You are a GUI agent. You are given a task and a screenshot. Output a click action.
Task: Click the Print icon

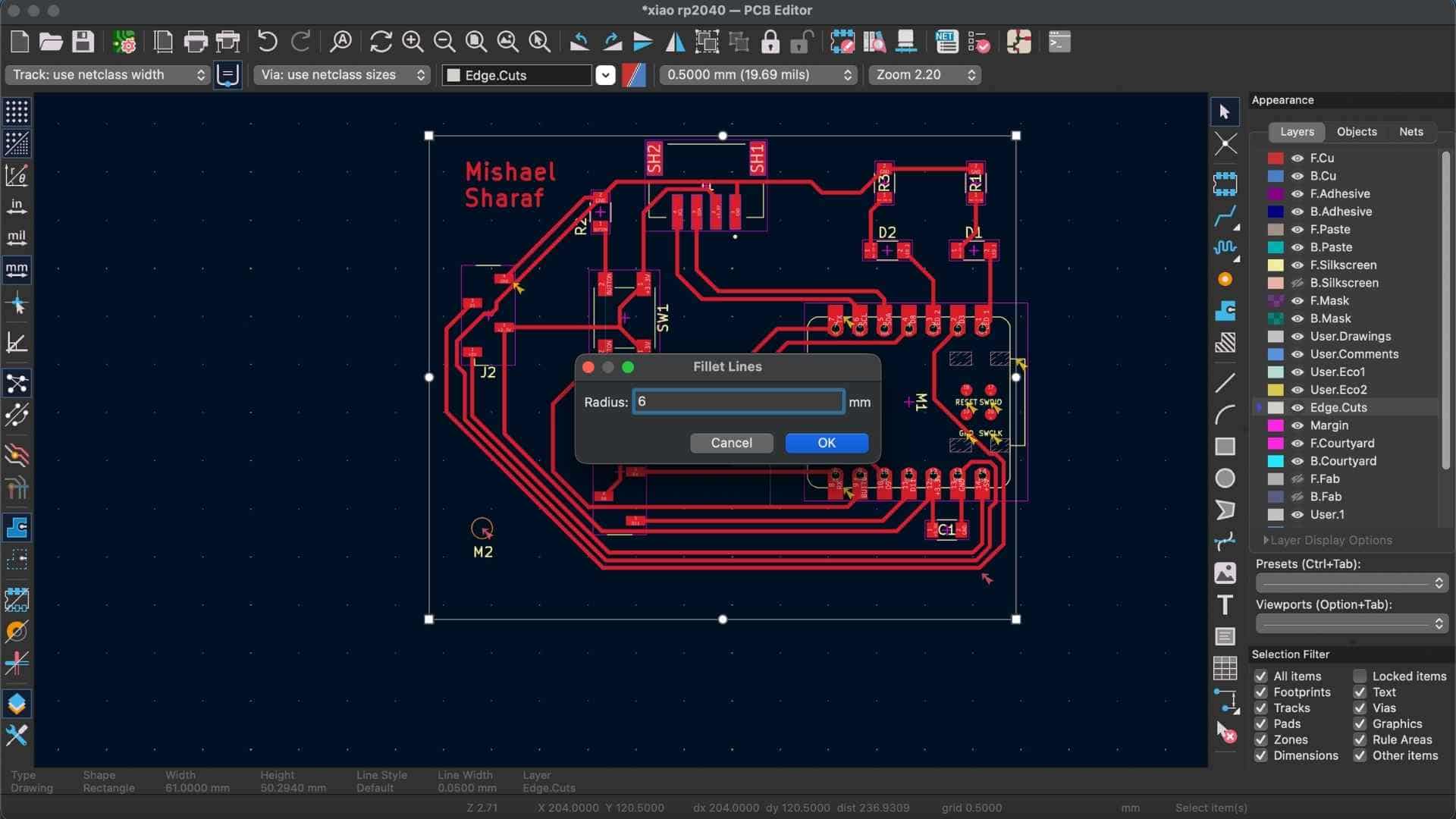click(195, 42)
